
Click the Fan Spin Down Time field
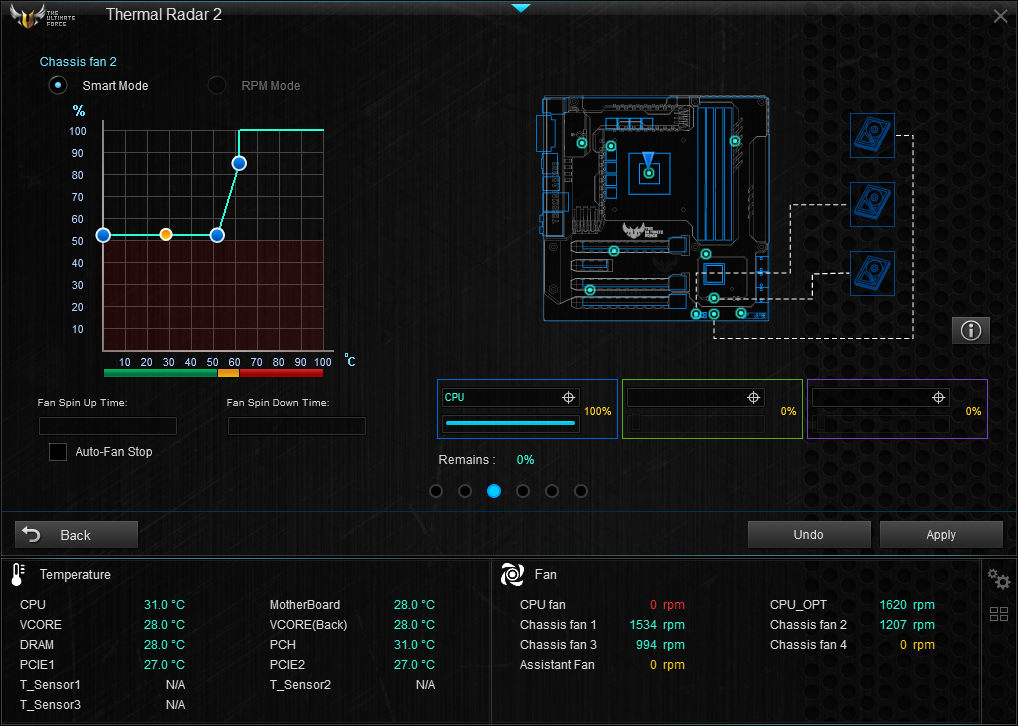[x=297, y=425]
